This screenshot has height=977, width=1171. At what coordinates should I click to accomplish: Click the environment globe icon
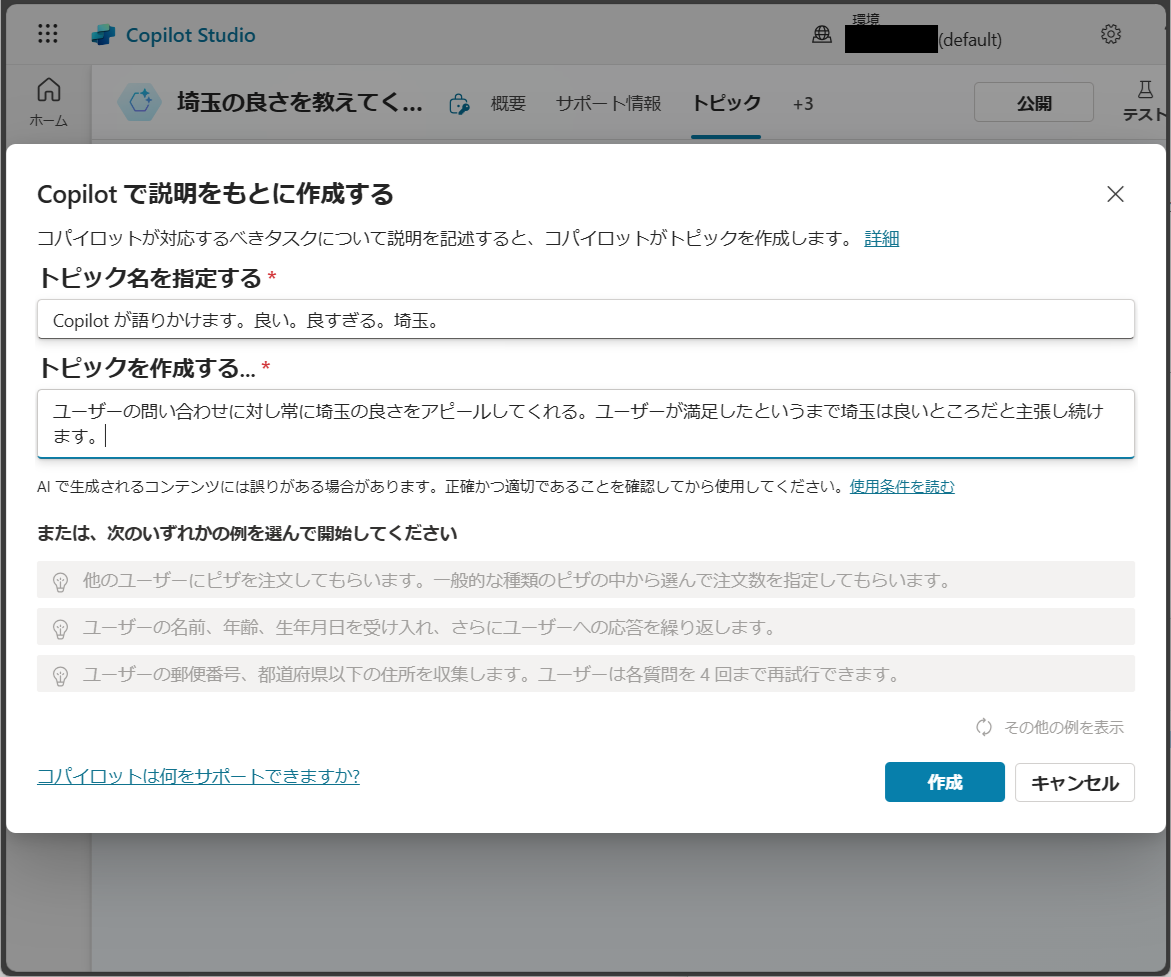coord(821,34)
